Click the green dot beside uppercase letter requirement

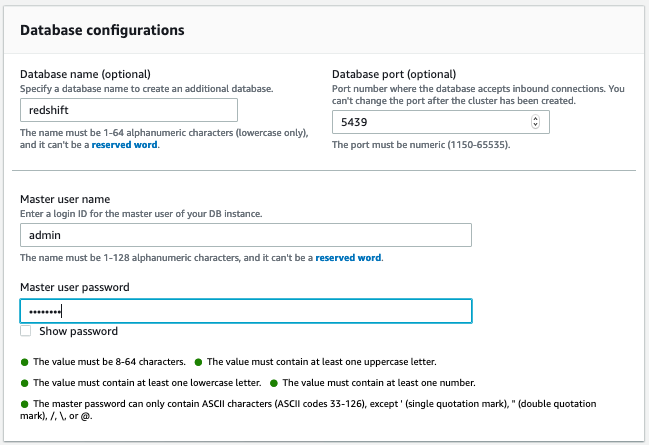point(198,362)
